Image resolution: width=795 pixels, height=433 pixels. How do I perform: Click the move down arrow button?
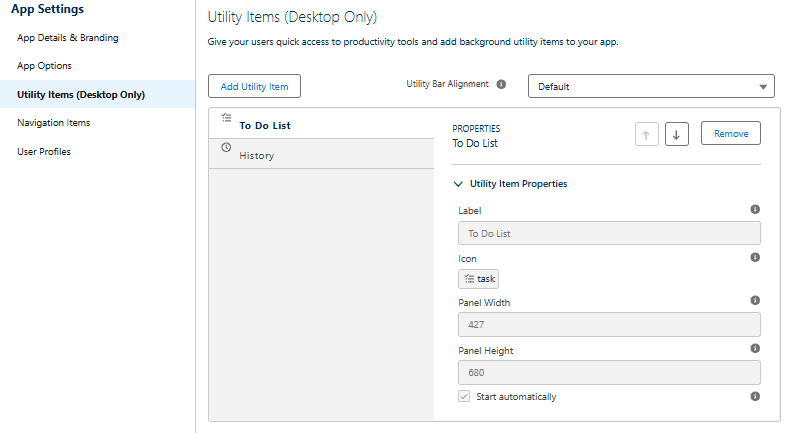point(677,135)
